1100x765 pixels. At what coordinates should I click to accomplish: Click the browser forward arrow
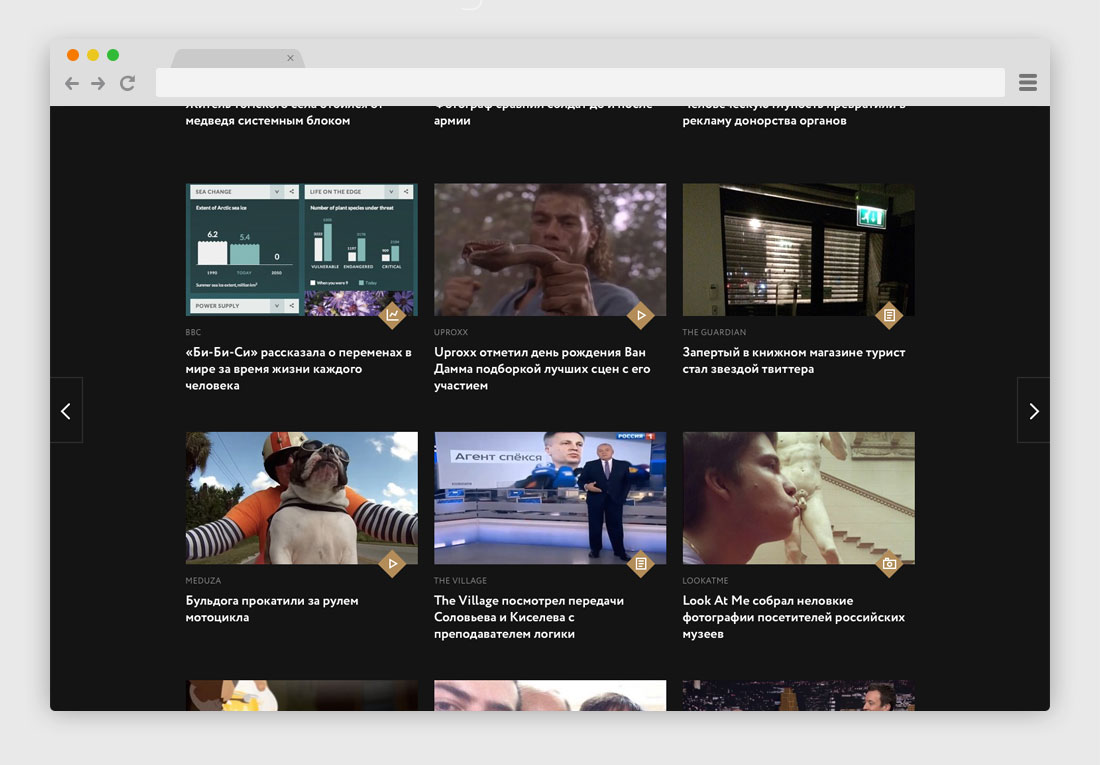point(98,84)
